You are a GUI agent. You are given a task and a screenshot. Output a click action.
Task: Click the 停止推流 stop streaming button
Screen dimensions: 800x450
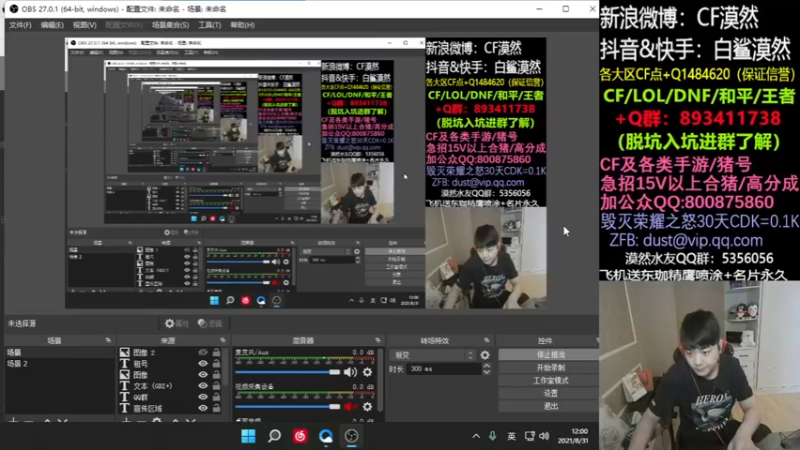tap(550, 355)
